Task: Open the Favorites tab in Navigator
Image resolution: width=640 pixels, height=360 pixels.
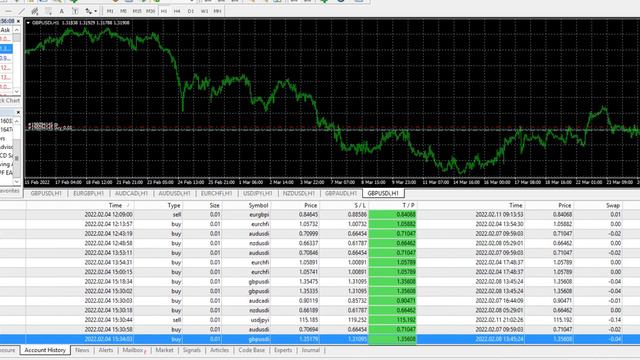Action: pos(10,191)
